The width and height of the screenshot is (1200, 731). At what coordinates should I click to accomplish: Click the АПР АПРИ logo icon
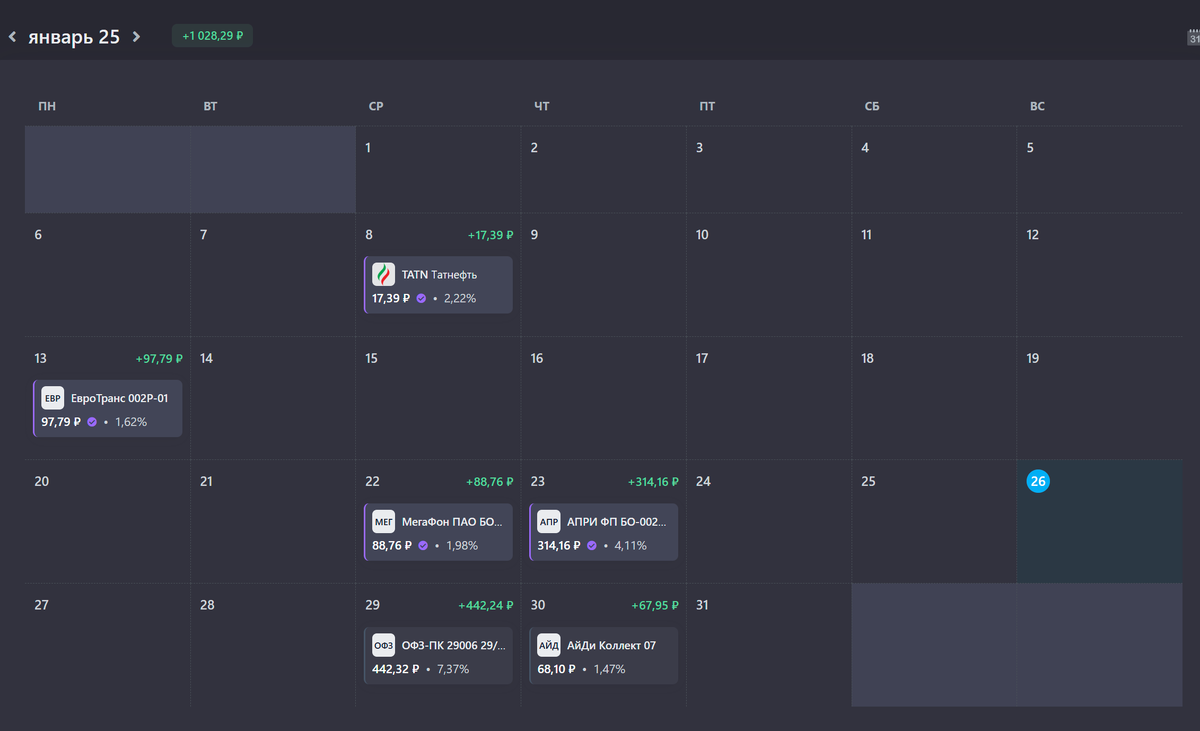pos(549,521)
